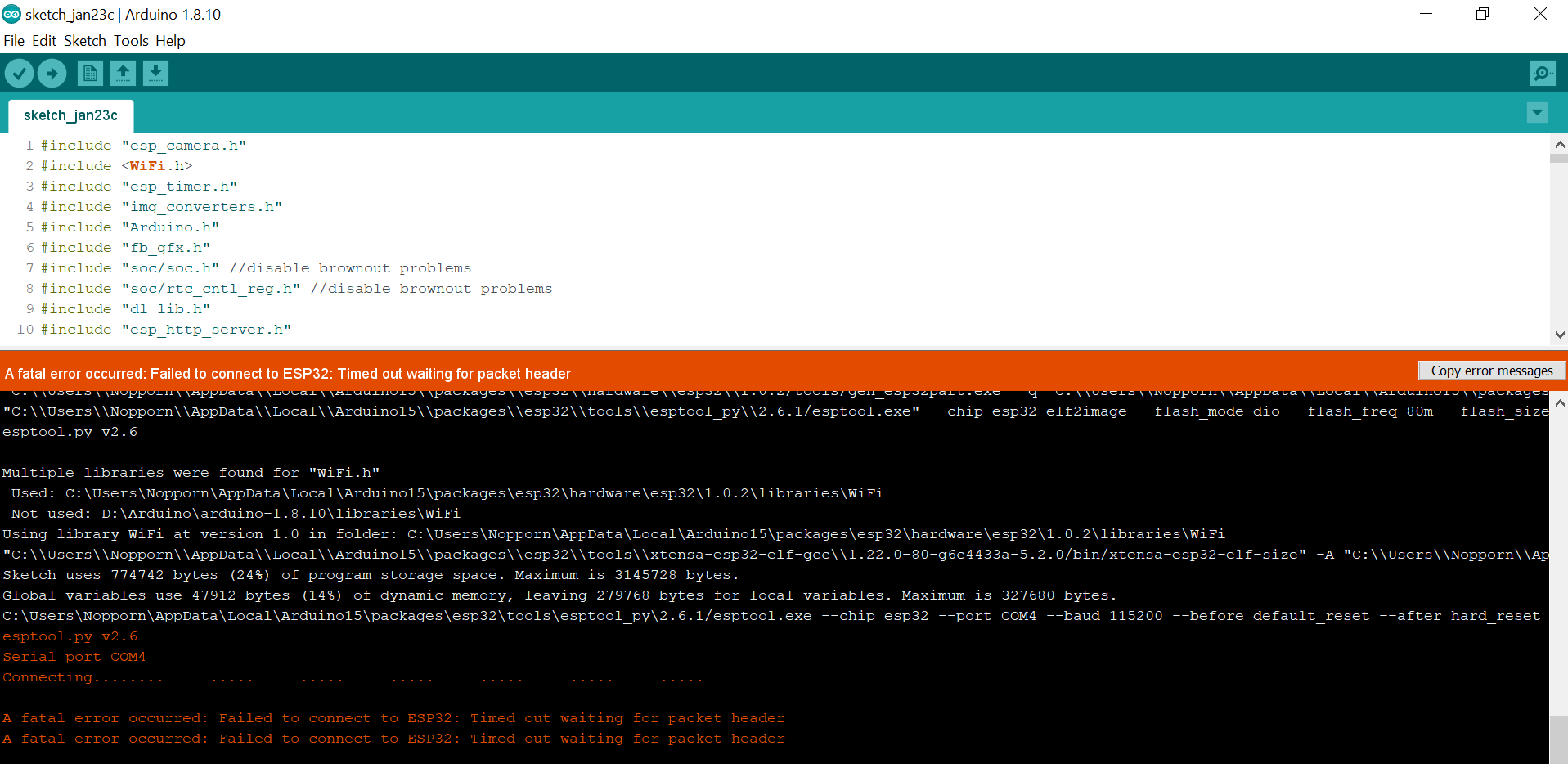Click the "Used: C:\Users\Nopporn" library path line

pyautogui.click(x=447, y=493)
